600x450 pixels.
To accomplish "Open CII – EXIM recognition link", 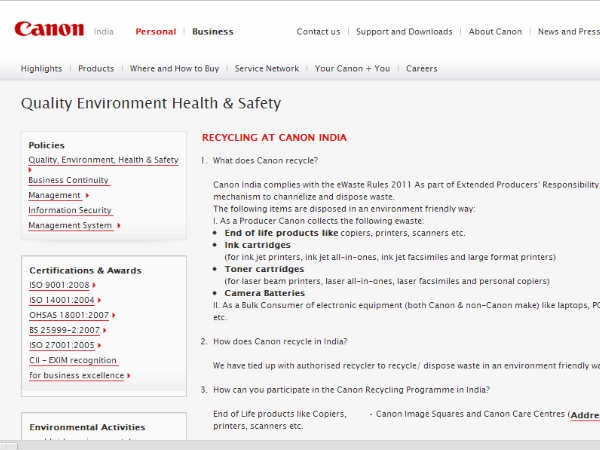I will tap(73, 368).
